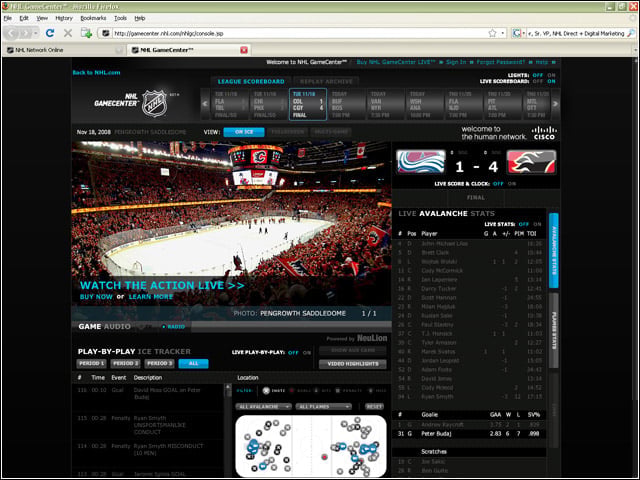Open the search engine selector dropdown
Viewport: 640px width, 480px height.
coord(518,33)
